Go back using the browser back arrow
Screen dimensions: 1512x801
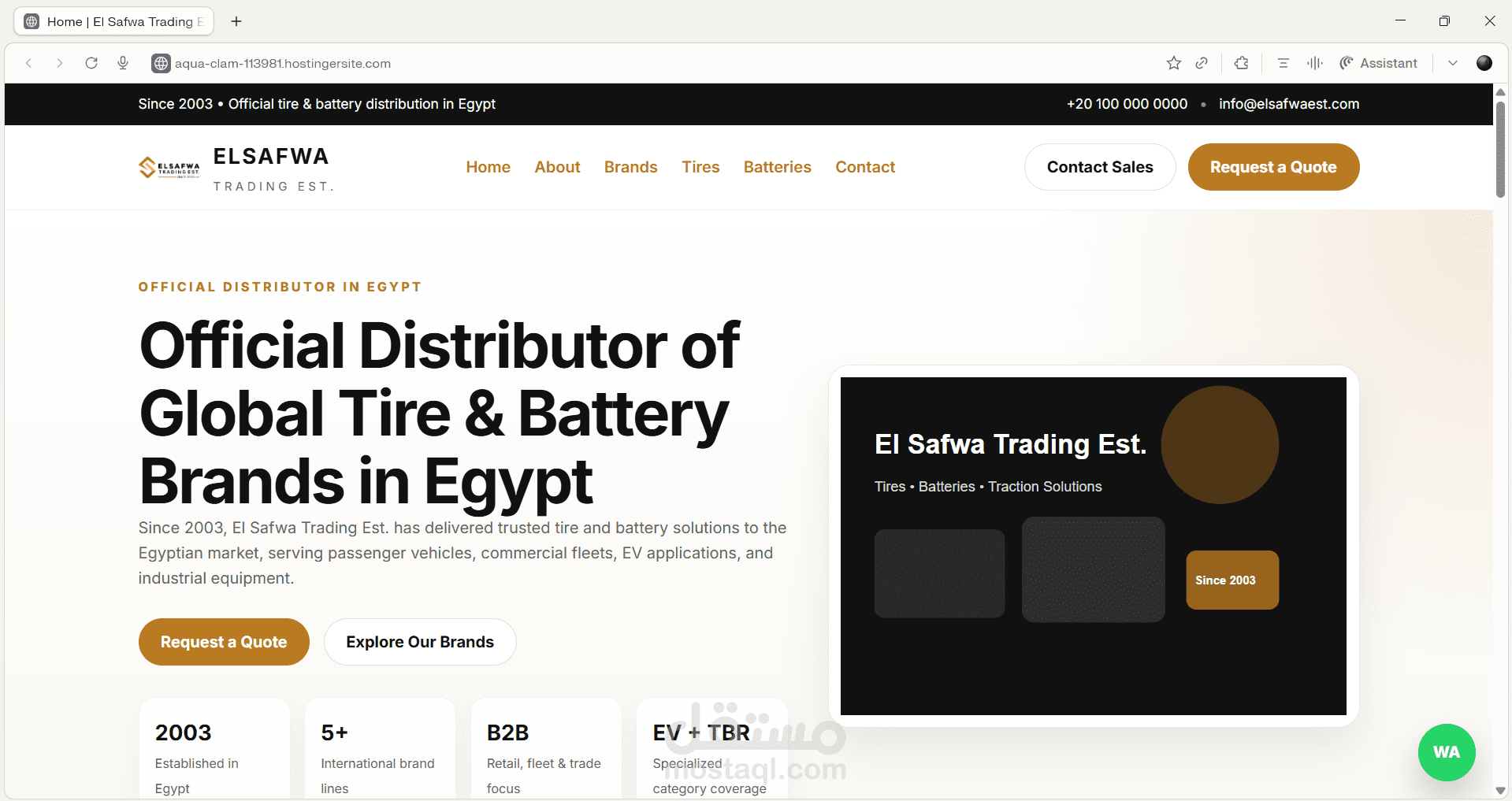[29, 63]
